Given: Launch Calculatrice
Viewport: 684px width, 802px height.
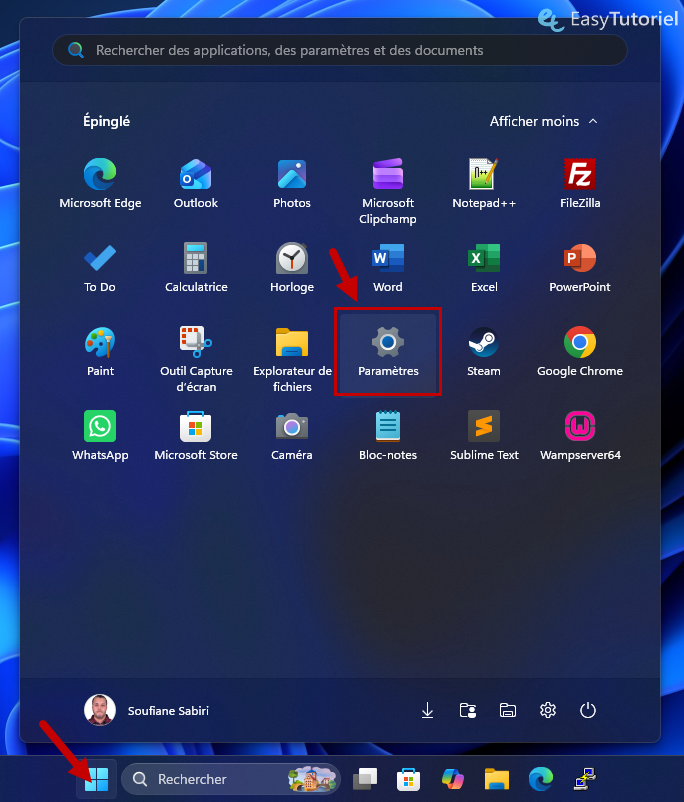Looking at the screenshot, I should 196,268.
